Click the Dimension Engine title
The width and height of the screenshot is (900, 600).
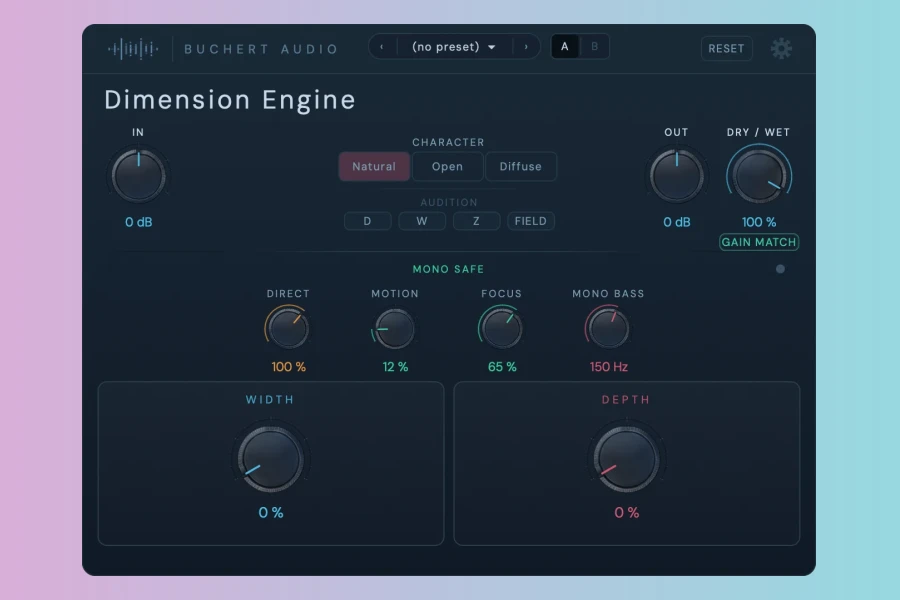point(230,100)
